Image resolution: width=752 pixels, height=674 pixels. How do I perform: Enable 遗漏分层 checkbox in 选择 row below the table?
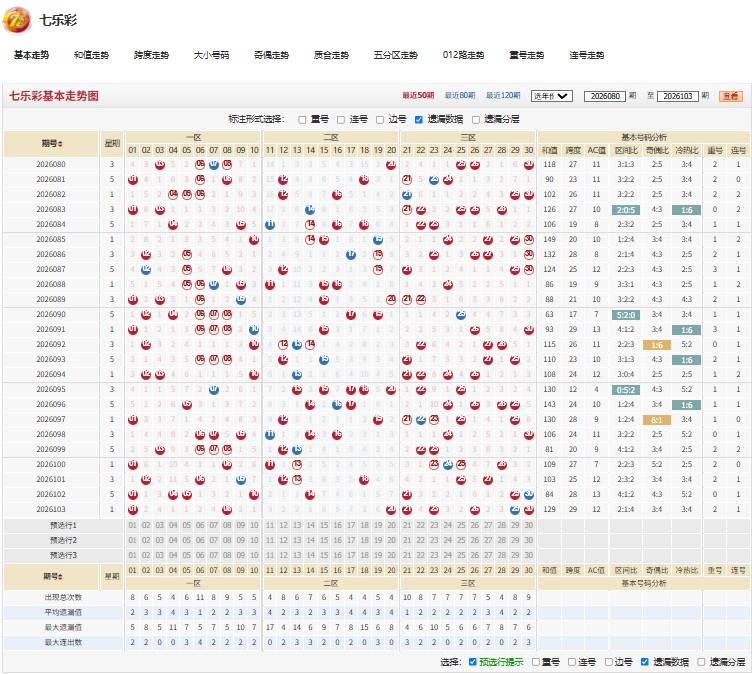701,662
